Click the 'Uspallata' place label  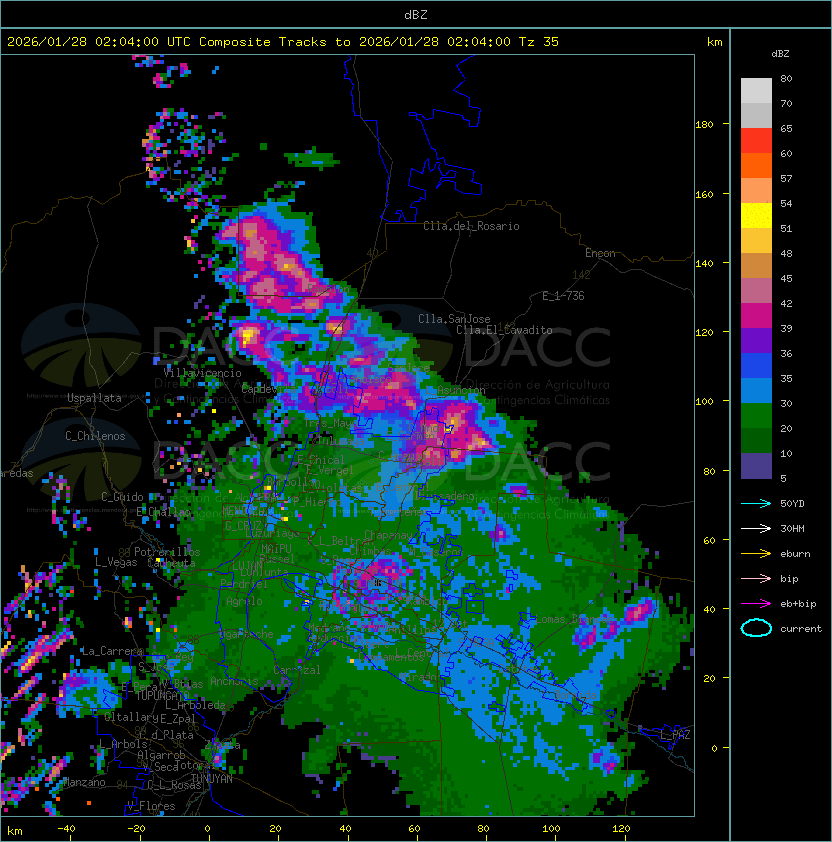(x=94, y=398)
